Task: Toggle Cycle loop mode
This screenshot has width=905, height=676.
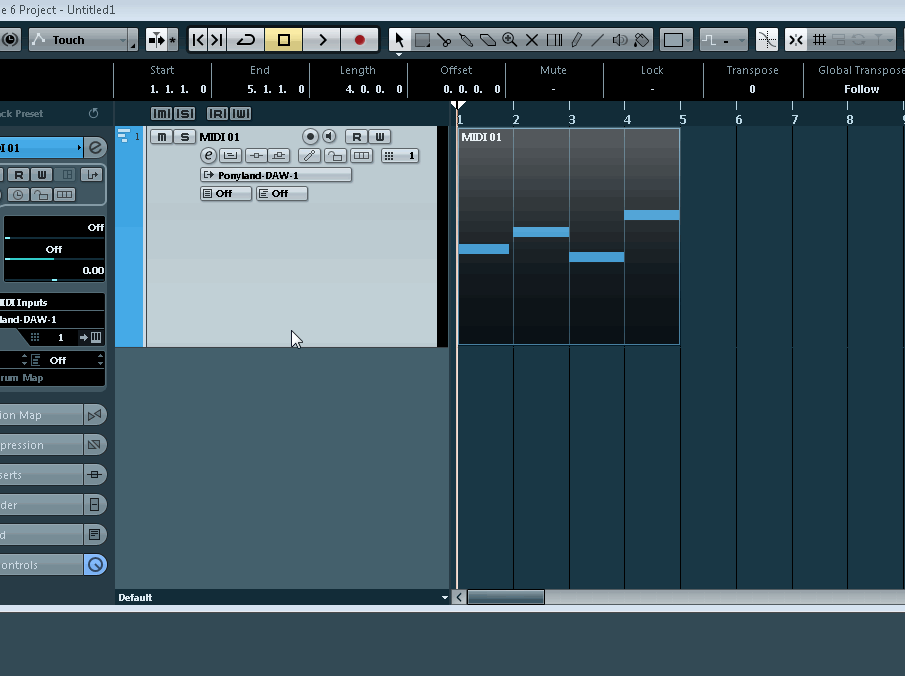Action: [x=246, y=40]
